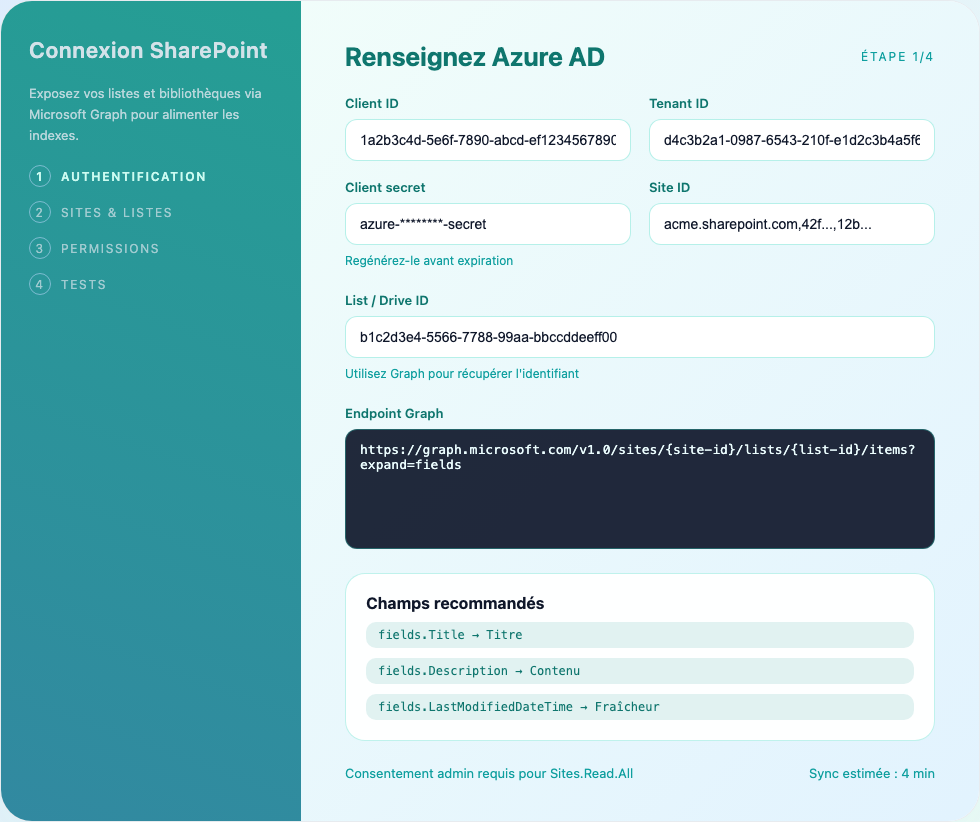The image size is (980, 822).
Task: Click the List / Drive ID field
Action: click(639, 337)
